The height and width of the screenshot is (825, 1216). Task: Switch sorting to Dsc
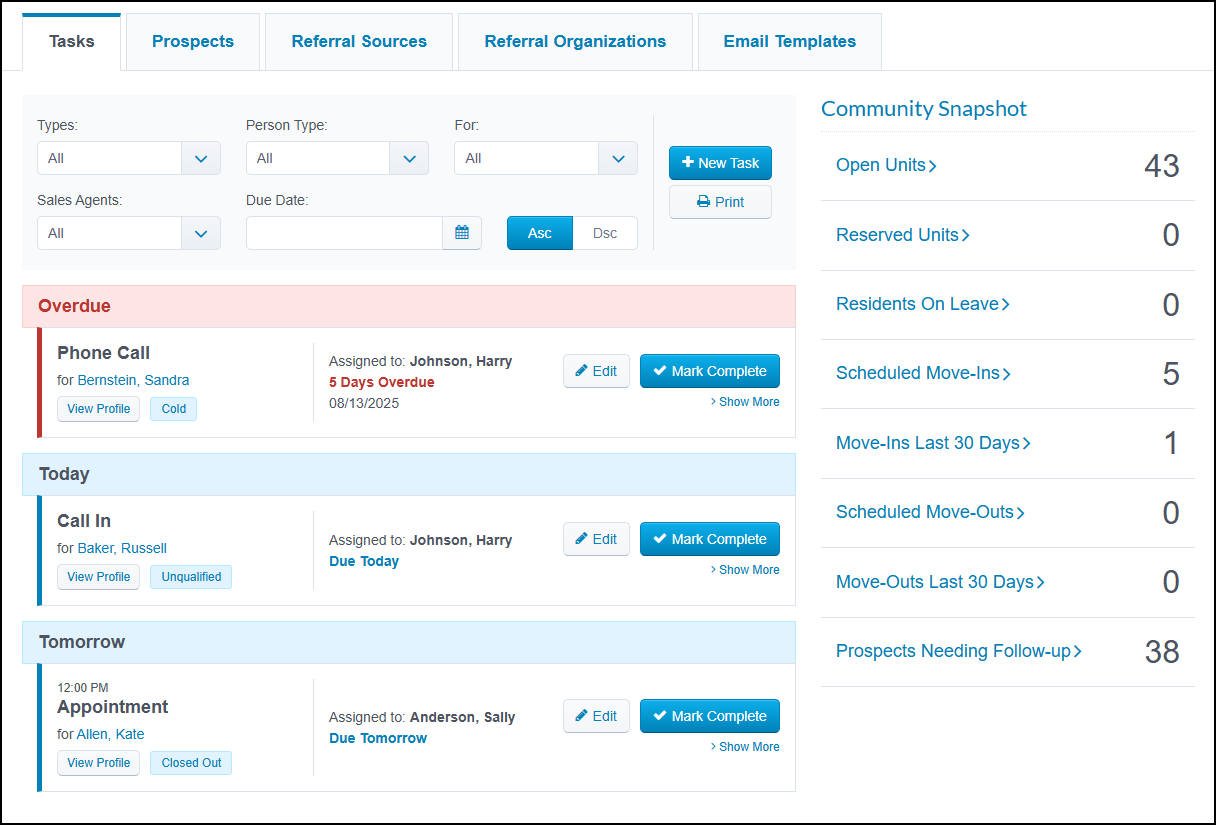pos(605,232)
